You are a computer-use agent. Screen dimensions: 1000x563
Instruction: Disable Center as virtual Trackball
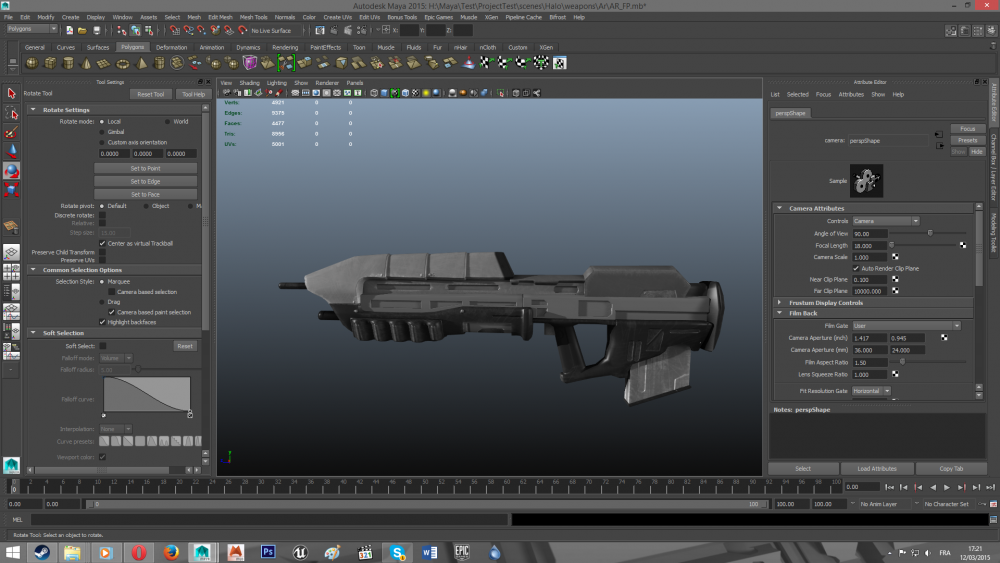pyautogui.click(x=102, y=243)
